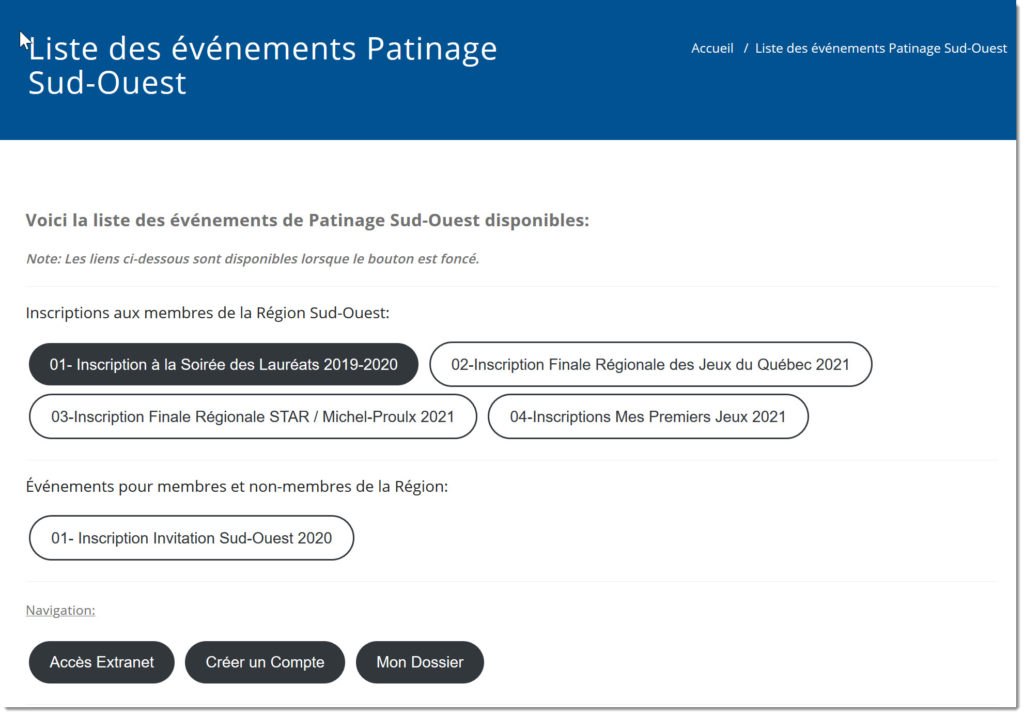Navigate to Accueil in the breadcrumb
The width and height of the screenshot is (1024, 715).
712,48
